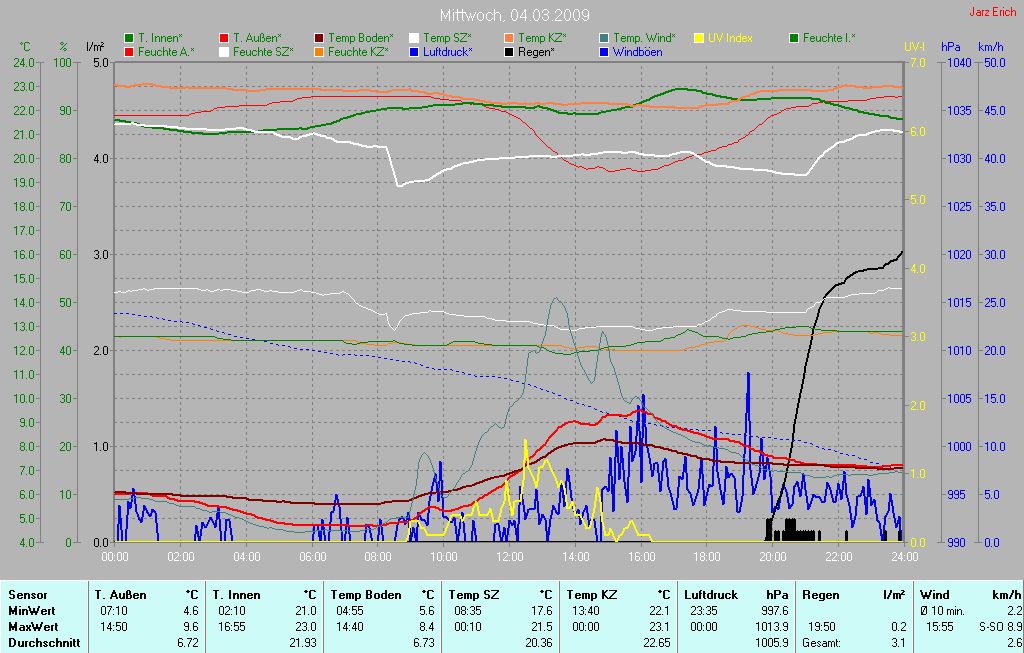The image size is (1024, 653).
Task: Click the Feuchte I.* legend label
Action: [x=828, y=38]
